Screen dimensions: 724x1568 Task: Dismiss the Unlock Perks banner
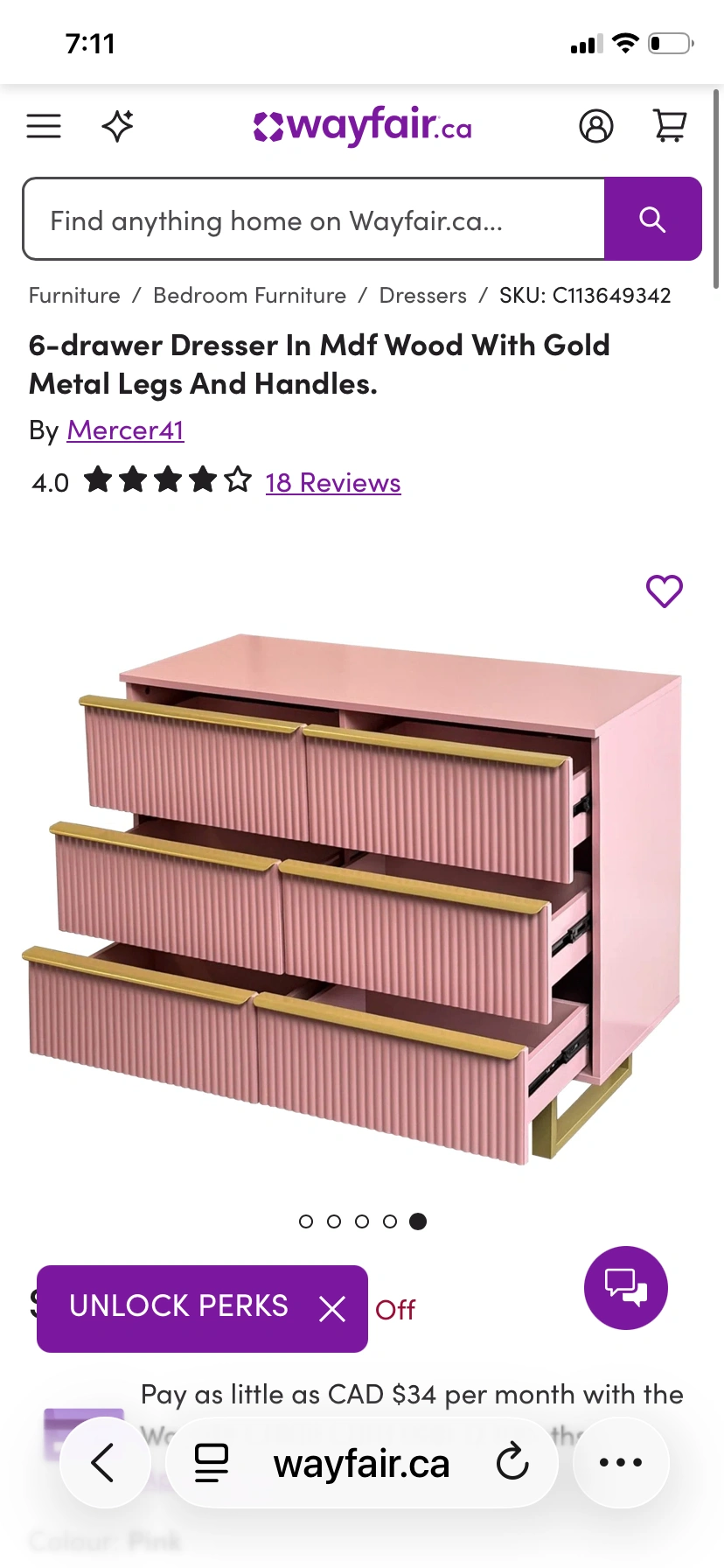[x=332, y=1309]
